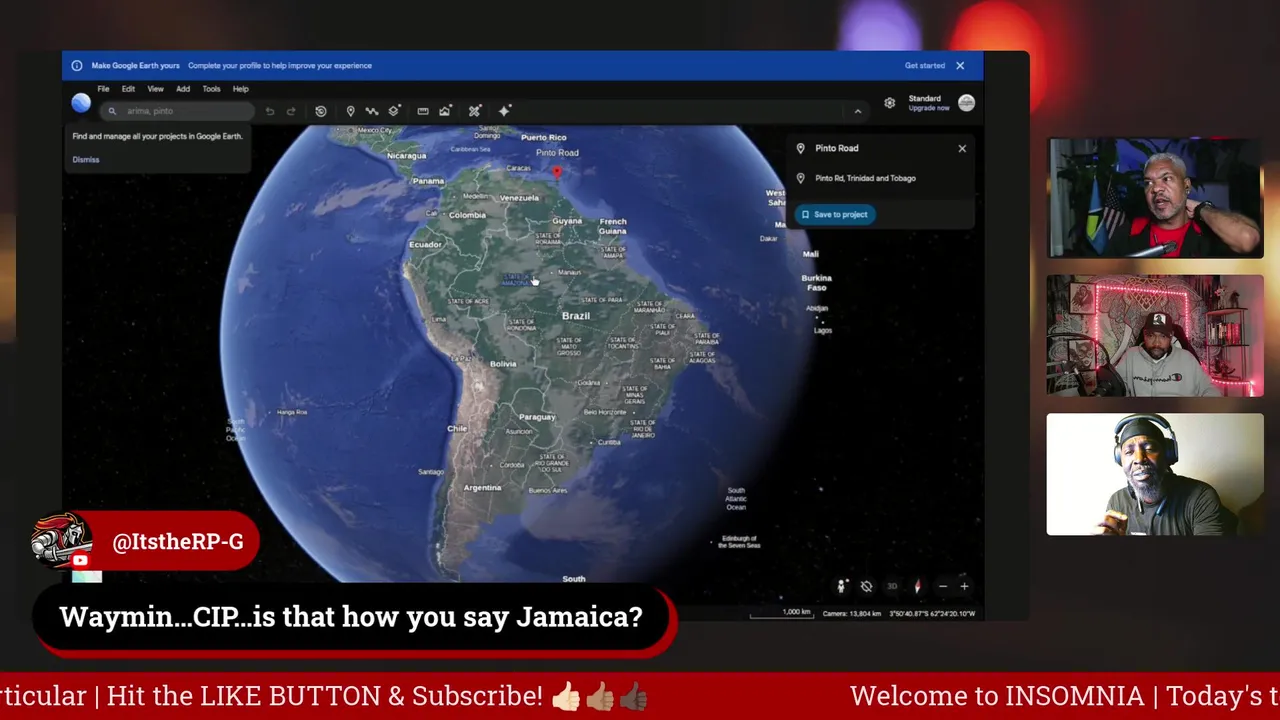
Task: Close the blue profile banner
Action: 960,66
